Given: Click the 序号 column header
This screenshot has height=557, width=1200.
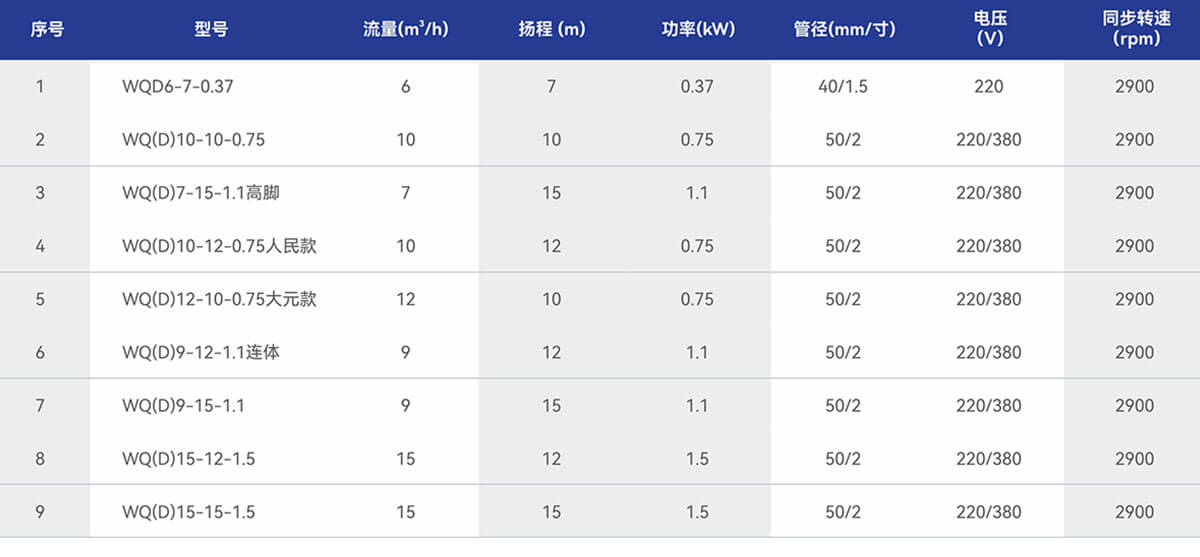Looking at the screenshot, I should 48,29.
